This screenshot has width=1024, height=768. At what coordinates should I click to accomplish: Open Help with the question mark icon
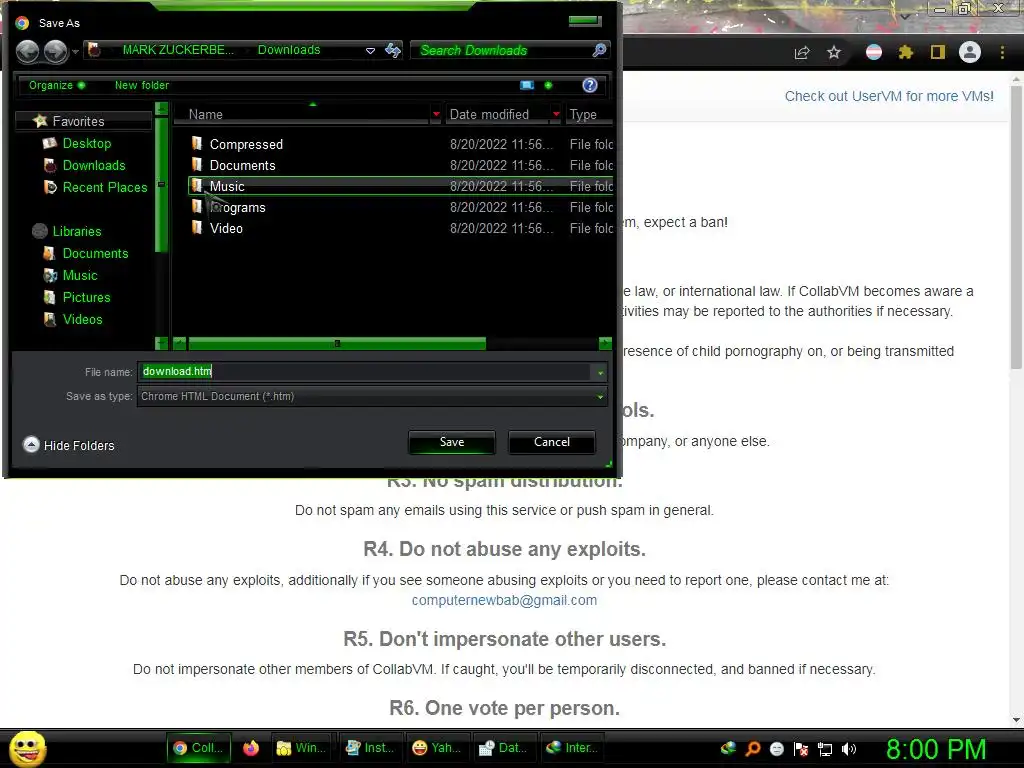[x=590, y=85]
